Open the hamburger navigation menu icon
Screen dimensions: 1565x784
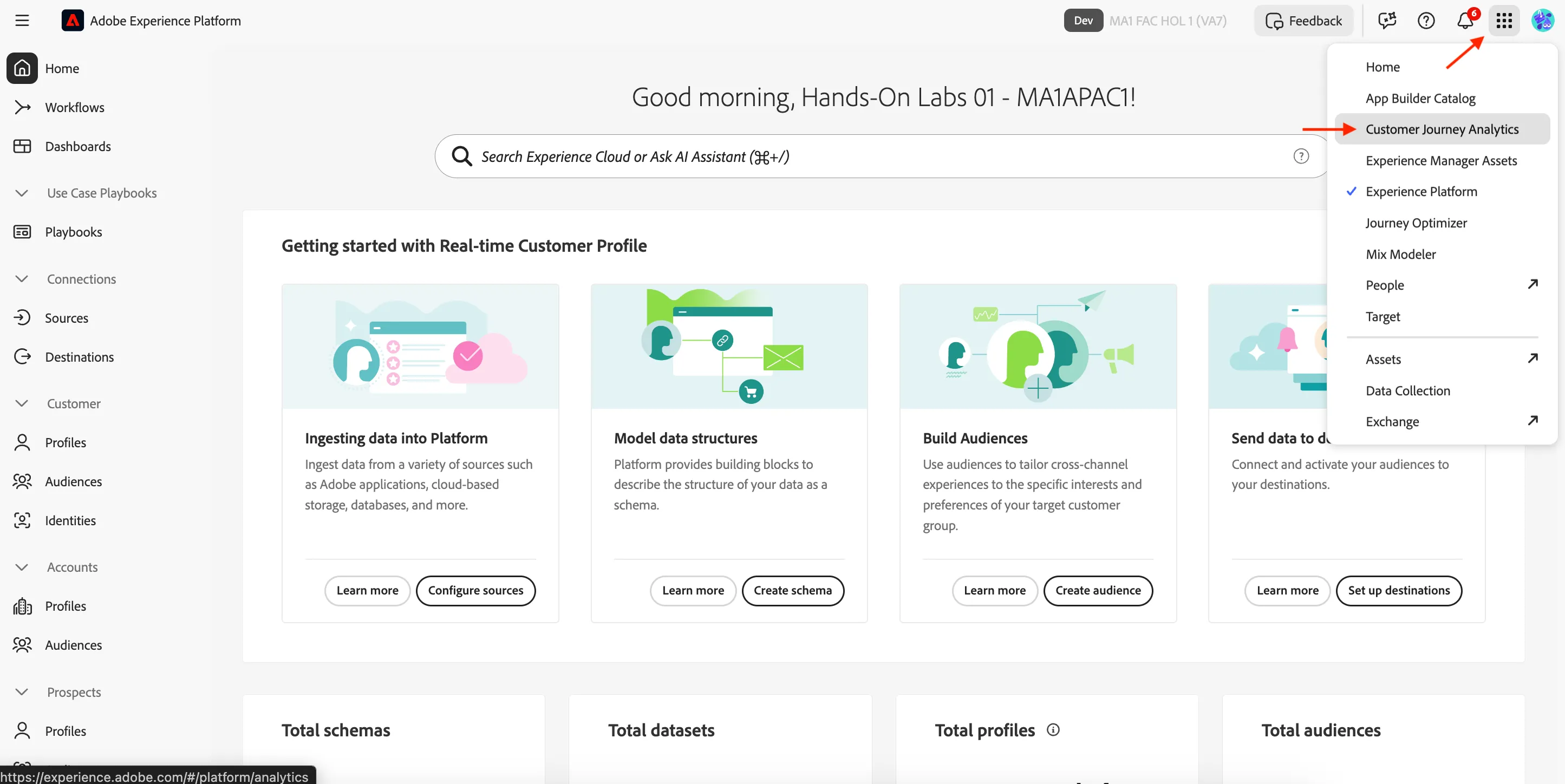pyautogui.click(x=23, y=21)
